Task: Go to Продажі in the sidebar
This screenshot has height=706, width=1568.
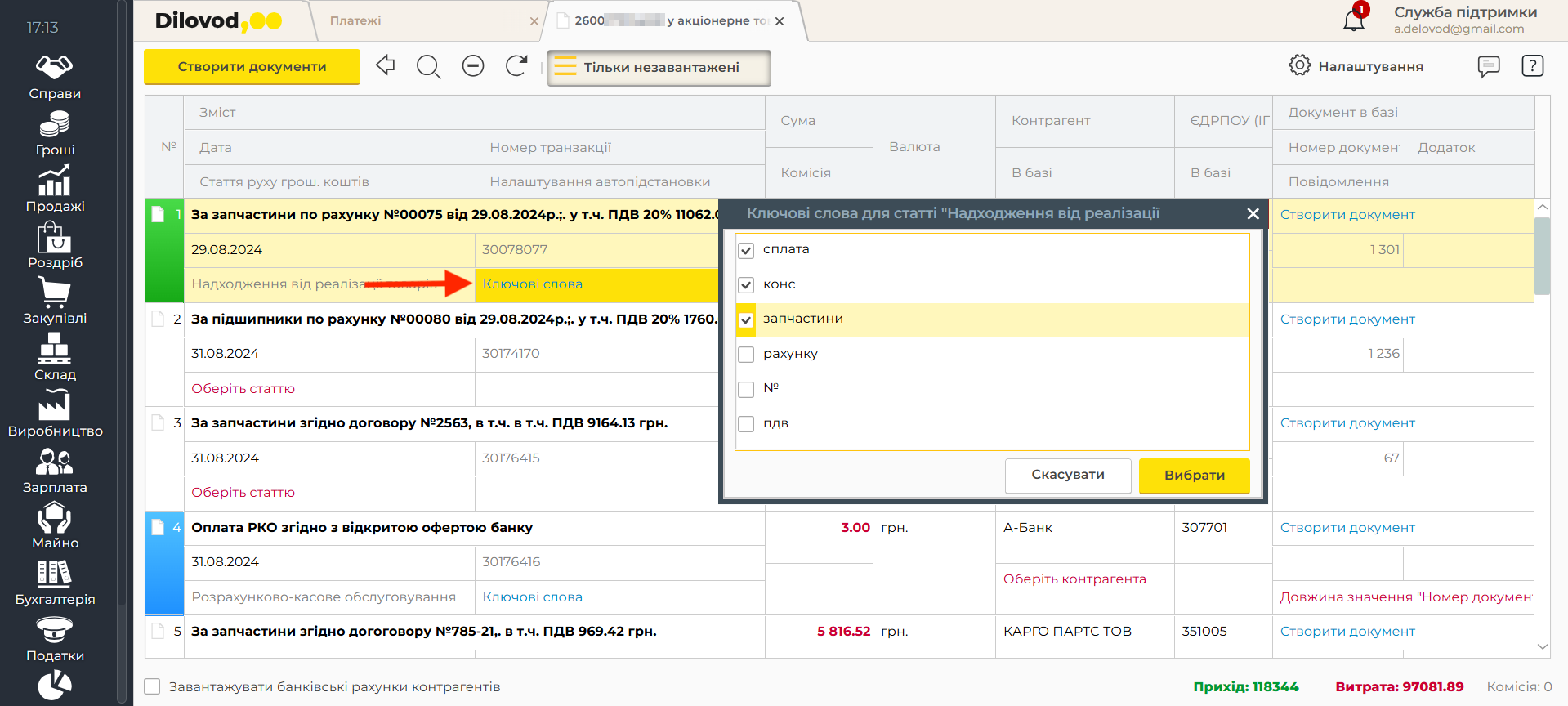Action: (x=55, y=190)
